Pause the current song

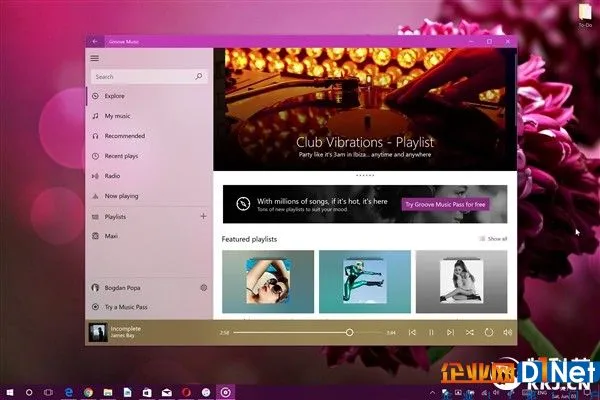(x=431, y=333)
